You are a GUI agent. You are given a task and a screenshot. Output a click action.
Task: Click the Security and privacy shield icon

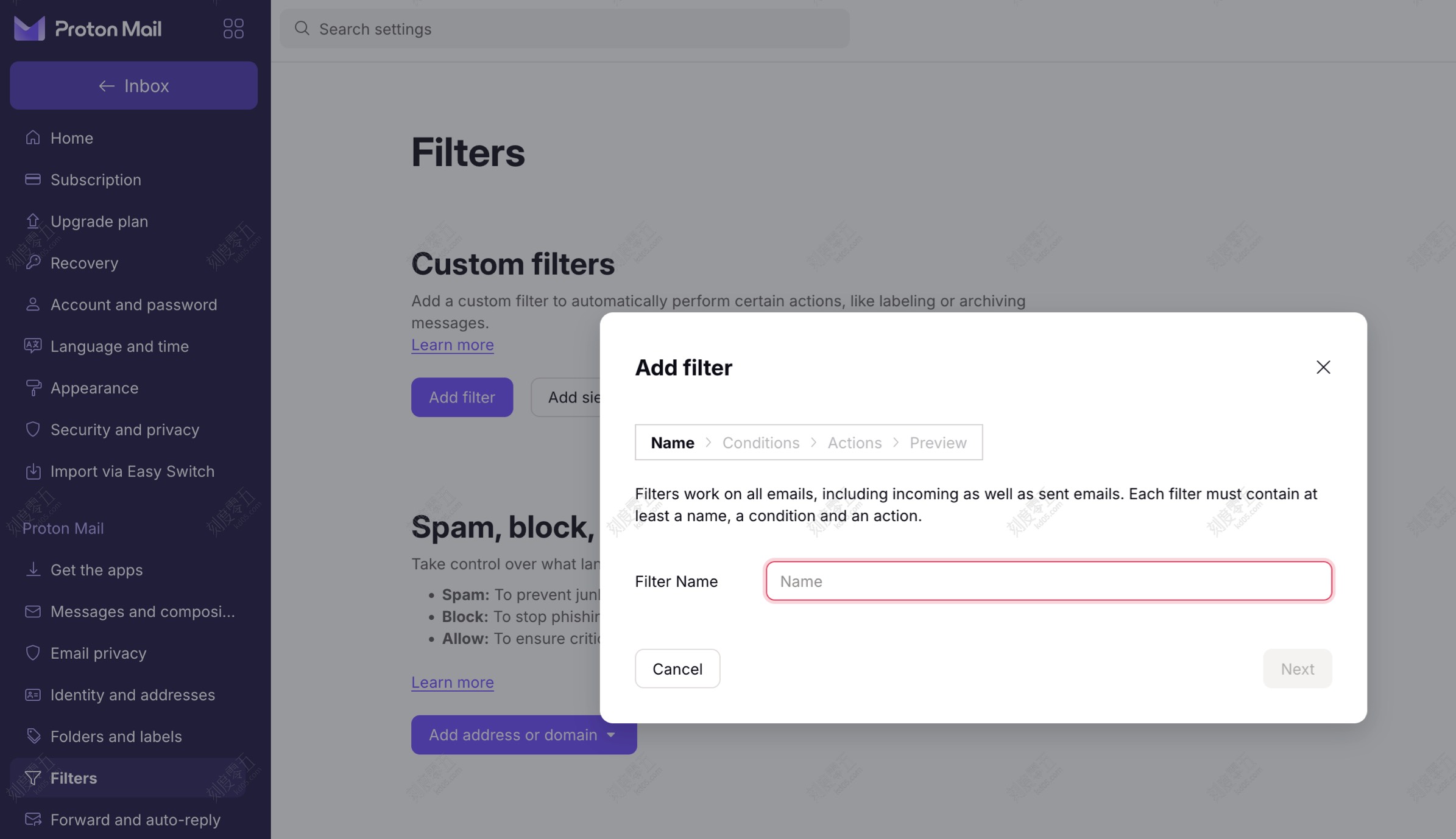(x=34, y=429)
